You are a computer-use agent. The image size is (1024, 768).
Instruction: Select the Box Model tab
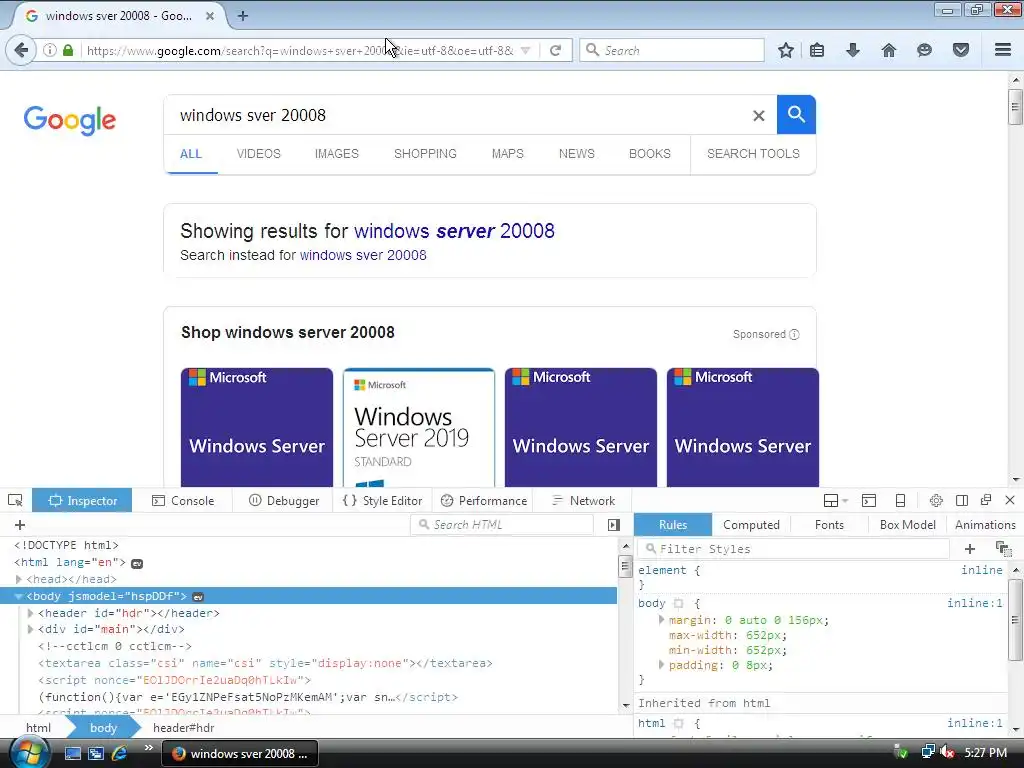907,525
